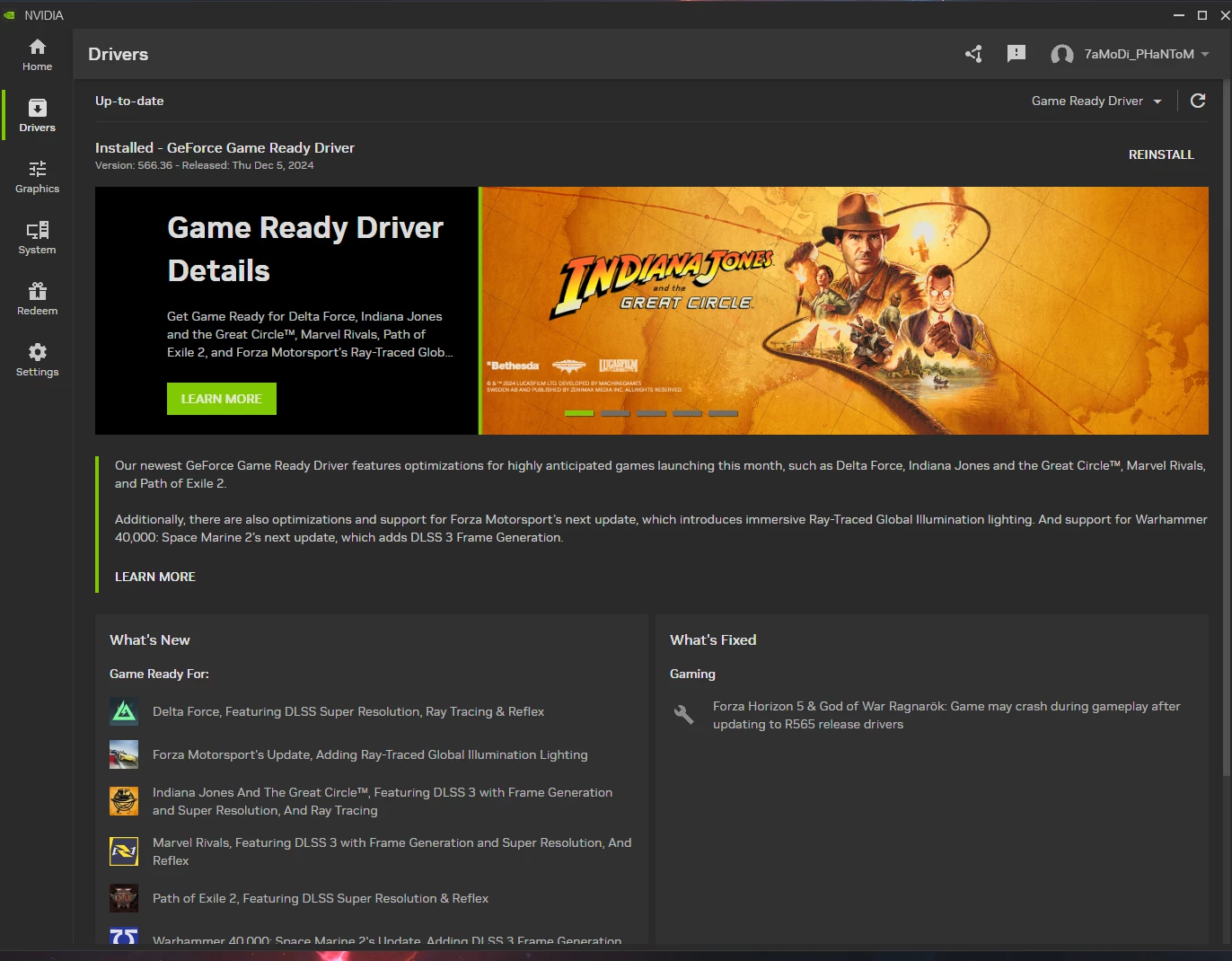Viewport: 1232px width, 961px height.
Task: Click the Drivers page title
Action: [x=118, y=54]
